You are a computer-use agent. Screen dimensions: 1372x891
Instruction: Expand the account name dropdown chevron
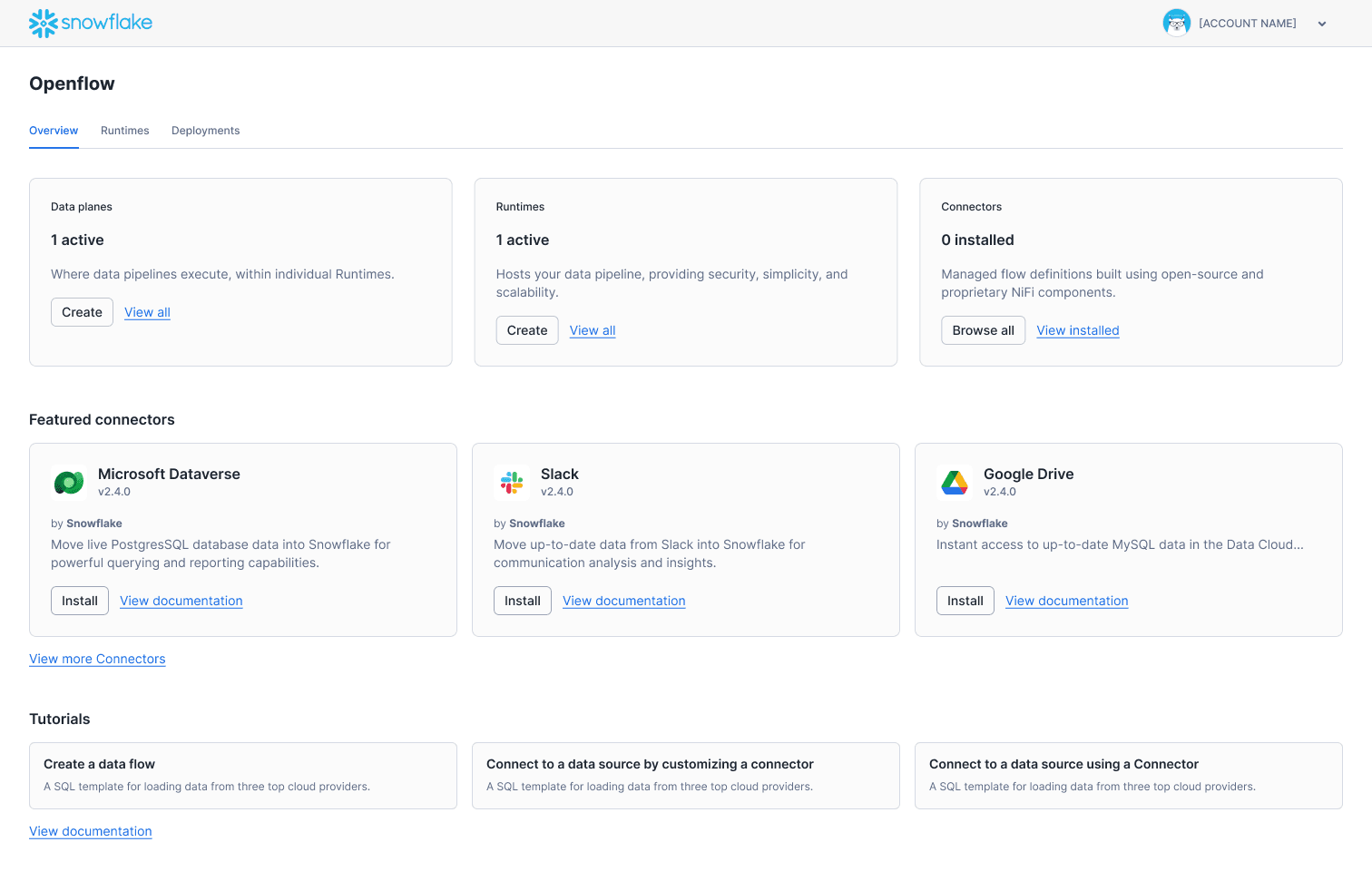click(x=1322, y=24)
